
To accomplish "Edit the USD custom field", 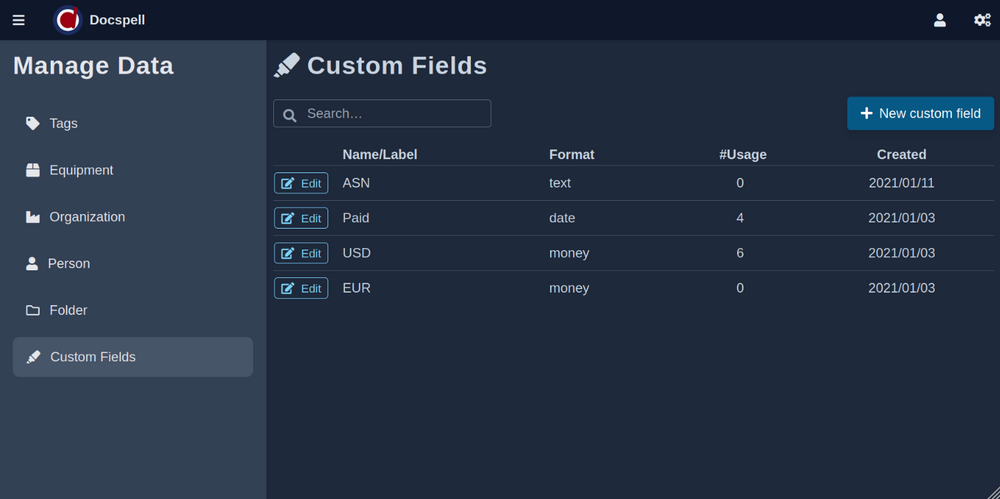I will pos(301,253).
